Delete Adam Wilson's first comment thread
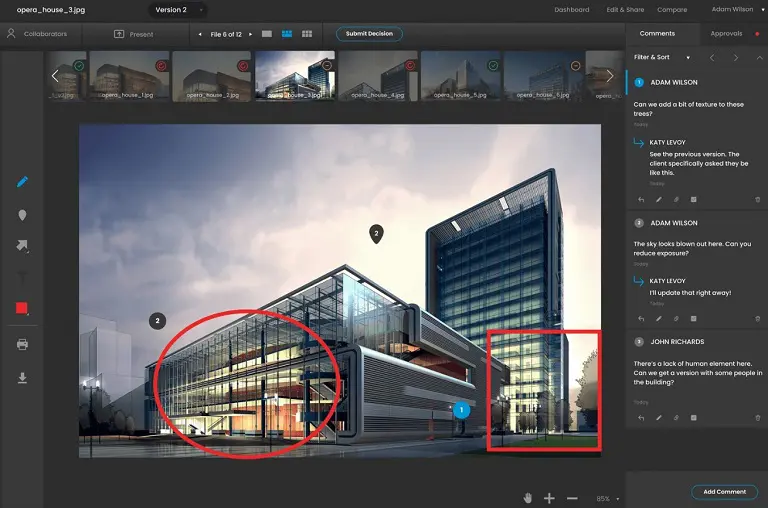Screen dimensions: 768x508 coord(757,200)
